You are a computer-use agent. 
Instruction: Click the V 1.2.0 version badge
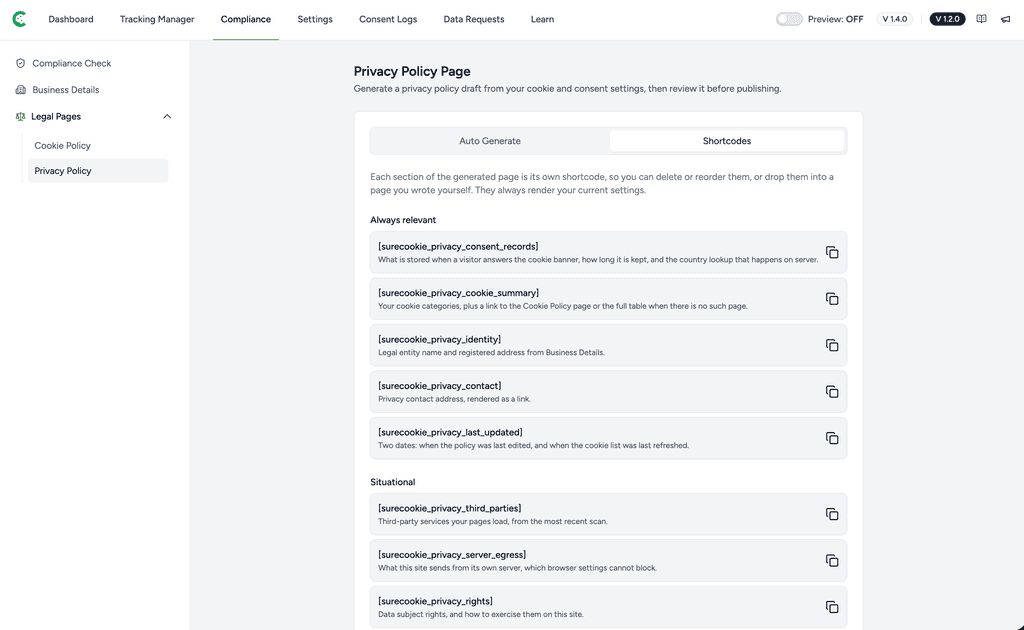tap(948, 19)
